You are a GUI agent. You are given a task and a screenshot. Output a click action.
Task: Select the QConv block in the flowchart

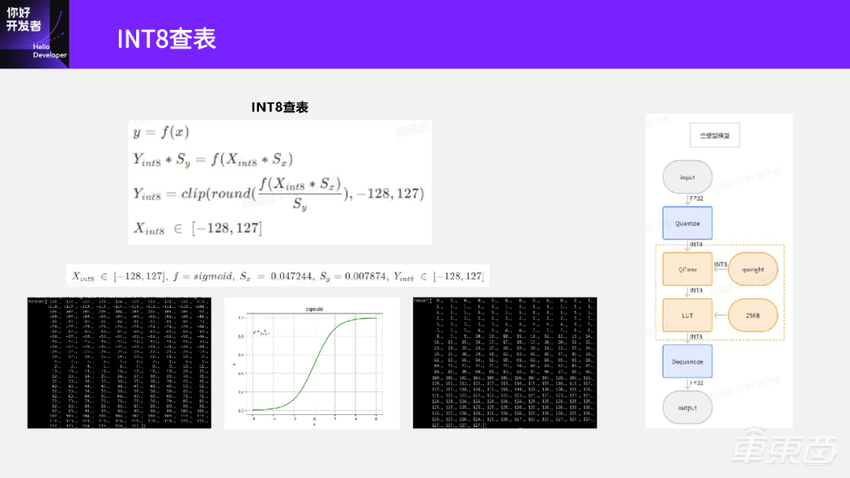[687, 269]
